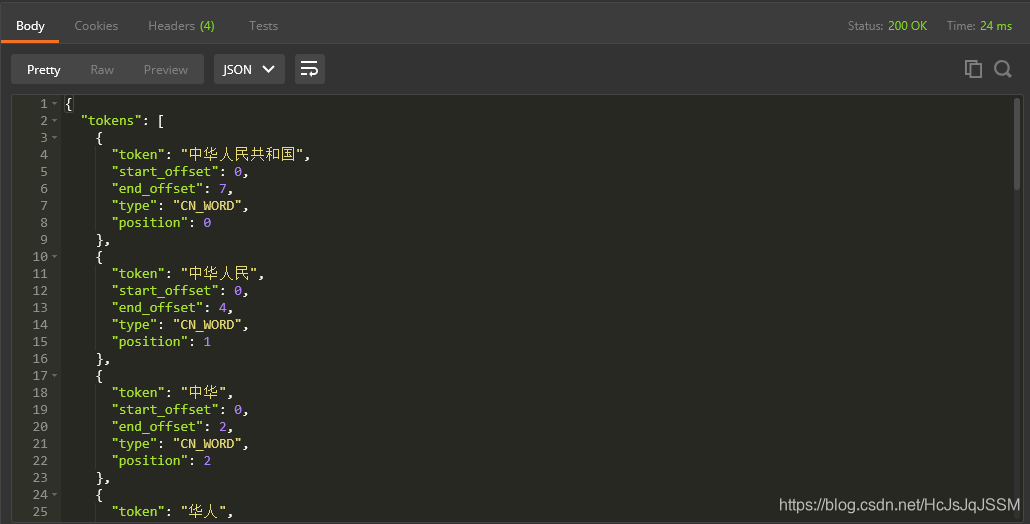Click the "tokens" key on line 2

click(111, 120)
